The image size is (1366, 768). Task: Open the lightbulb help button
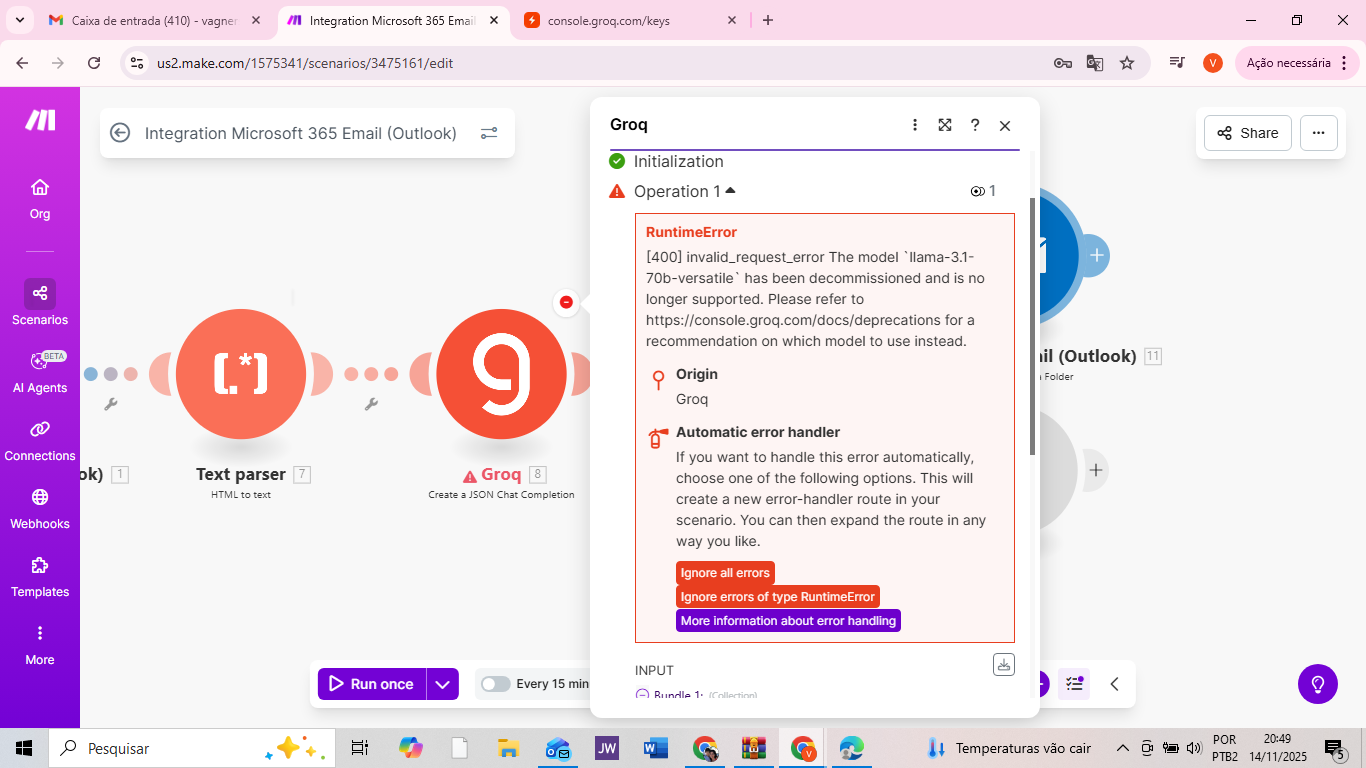coord(1318,684)
